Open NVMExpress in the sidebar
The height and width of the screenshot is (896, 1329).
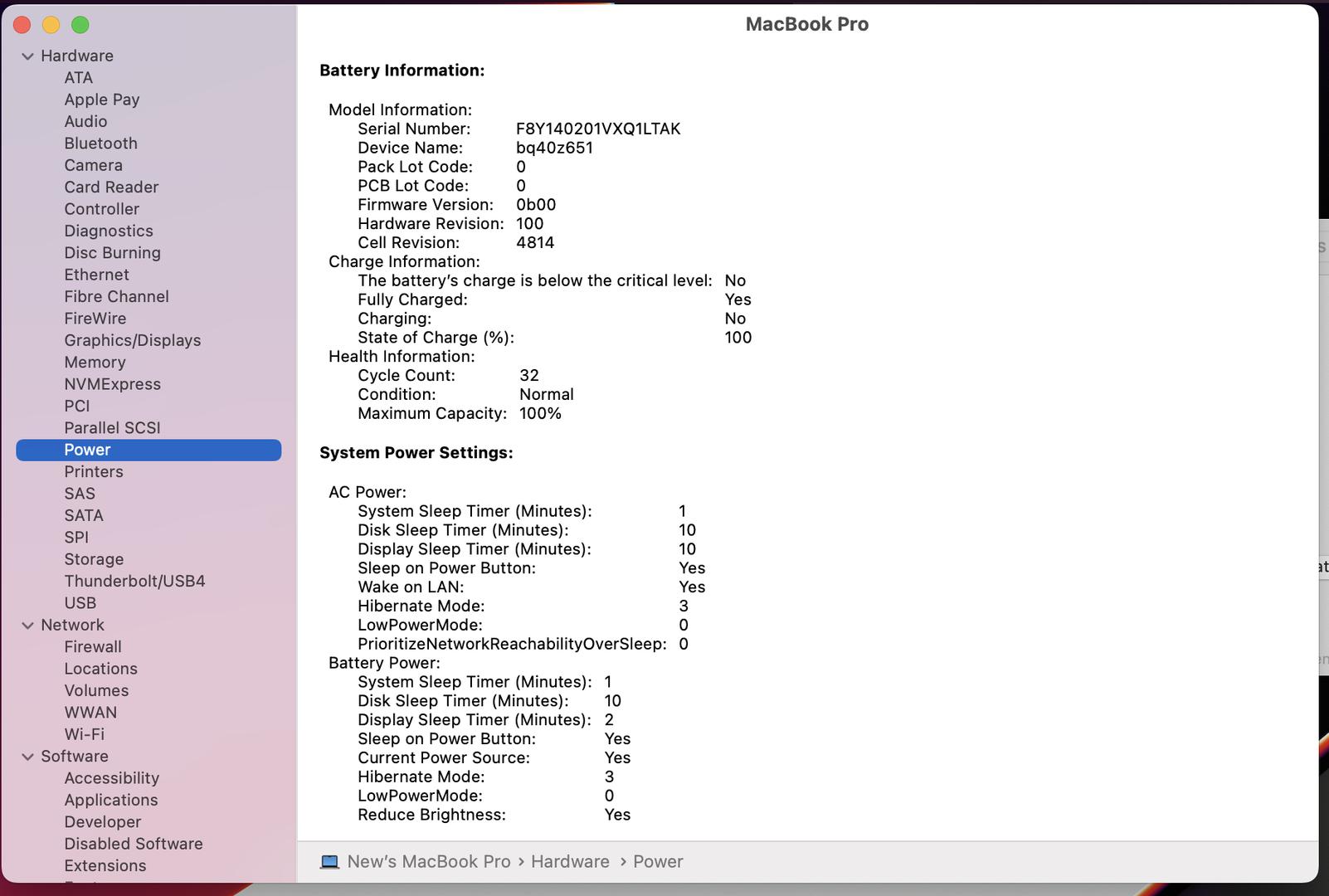(113, 384)
